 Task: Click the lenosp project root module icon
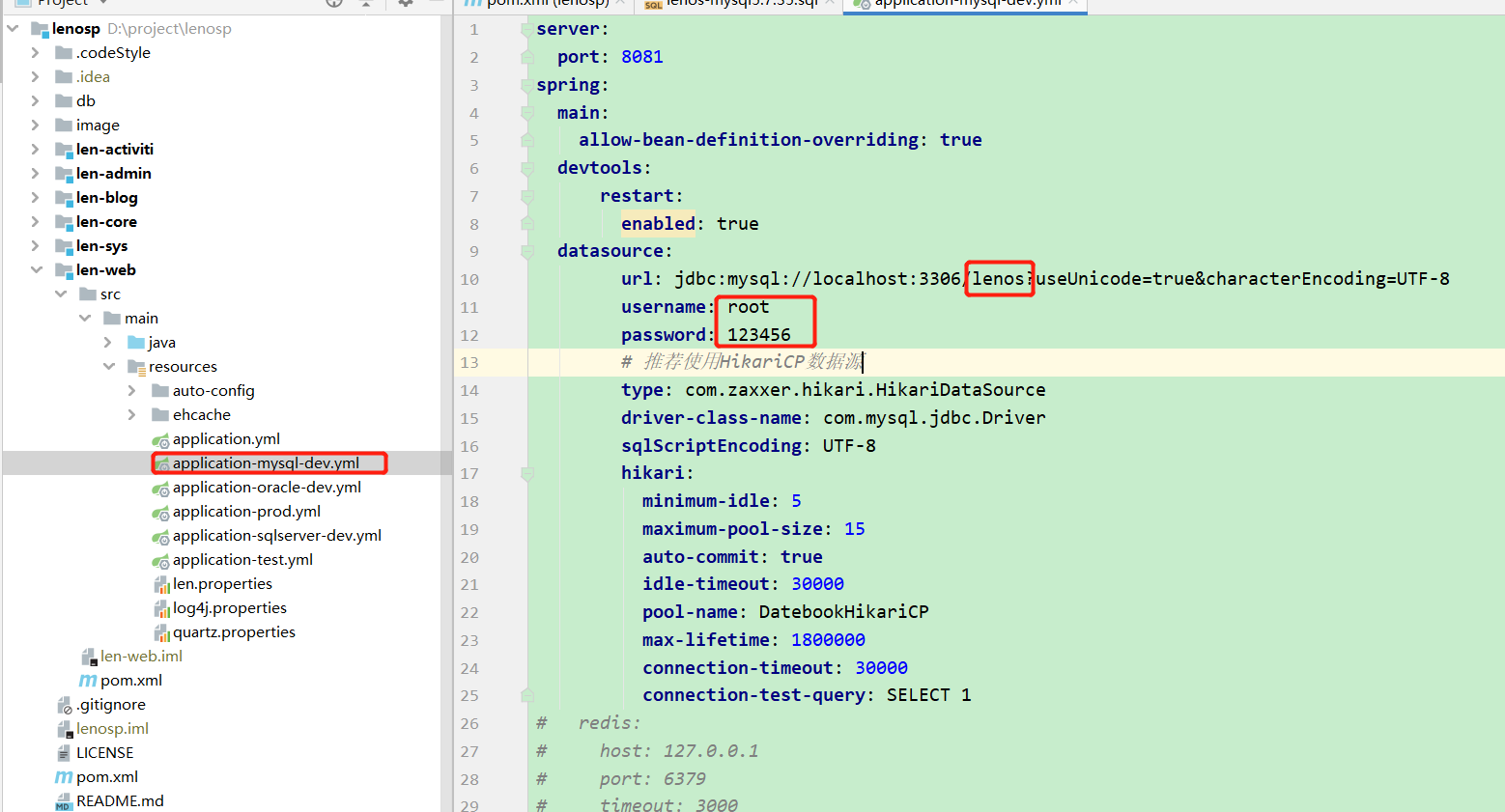point(40,29)
